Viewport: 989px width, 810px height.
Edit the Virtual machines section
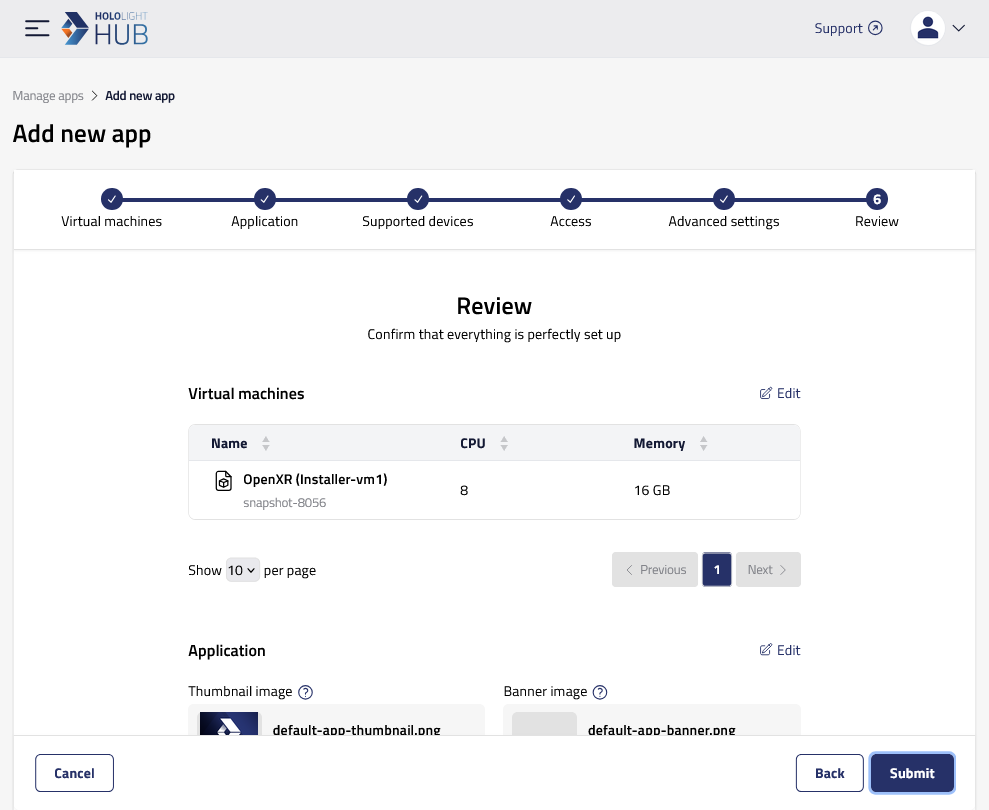coord(780,393)
